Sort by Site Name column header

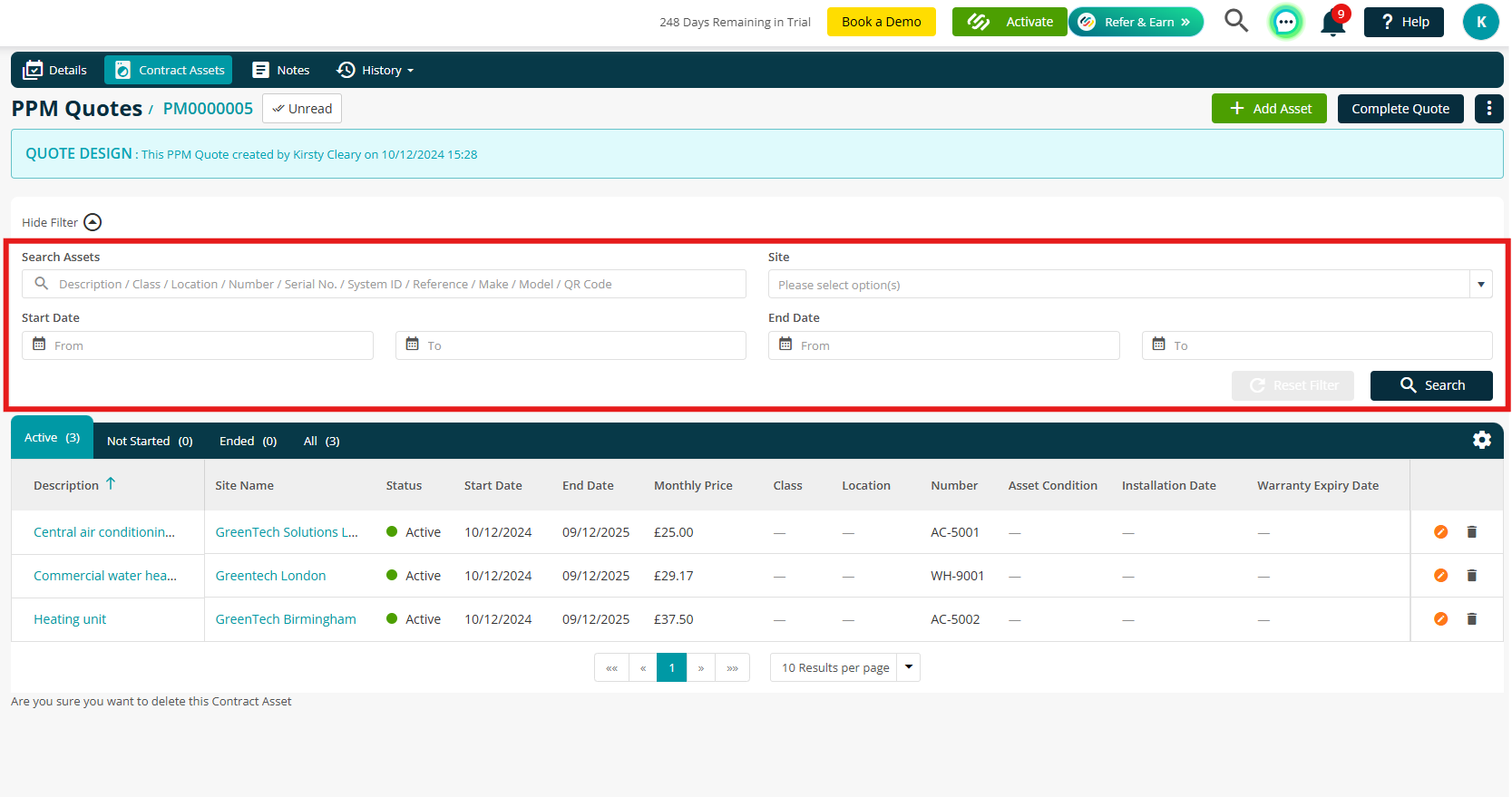[x=244, y=486]
